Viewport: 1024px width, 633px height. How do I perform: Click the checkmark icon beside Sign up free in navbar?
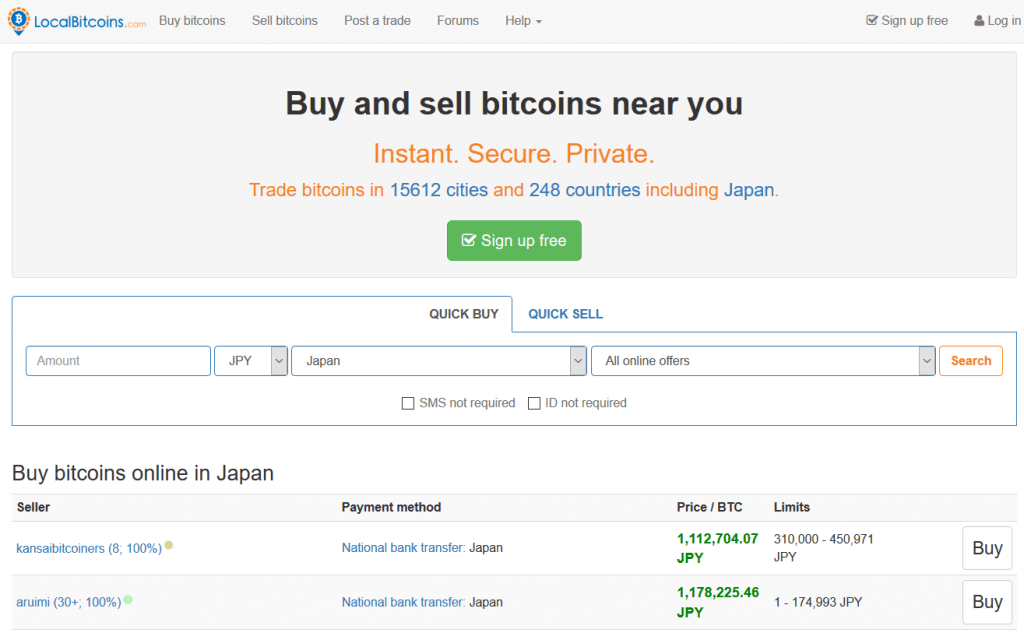(871, 20)
